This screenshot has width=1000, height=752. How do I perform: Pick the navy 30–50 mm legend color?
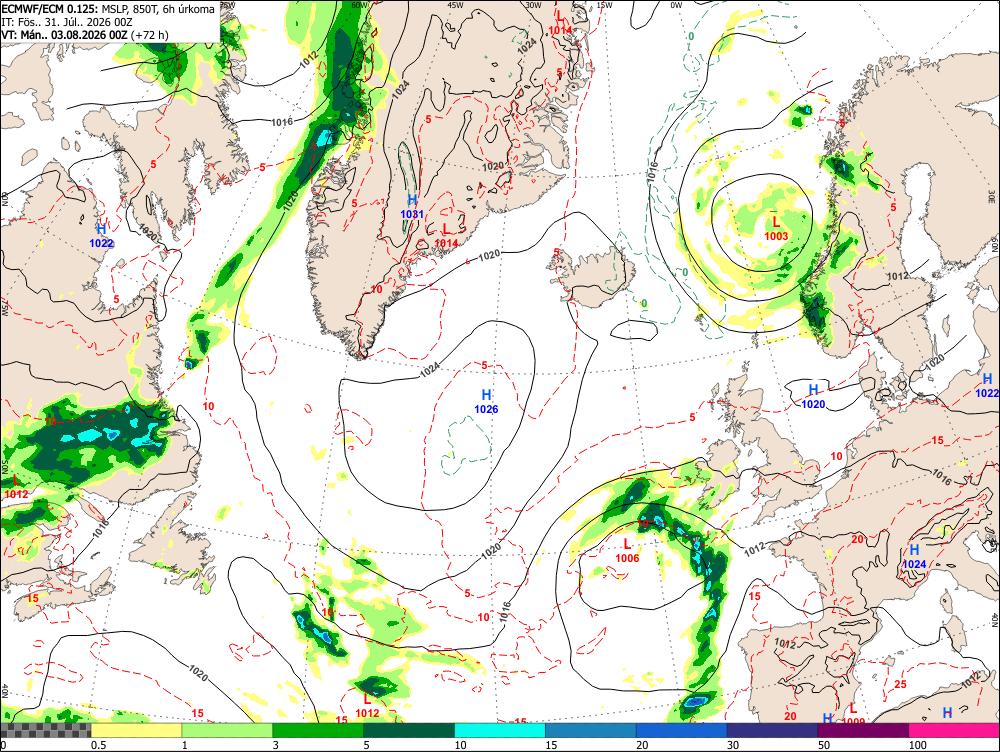click(x=772, y=730)
